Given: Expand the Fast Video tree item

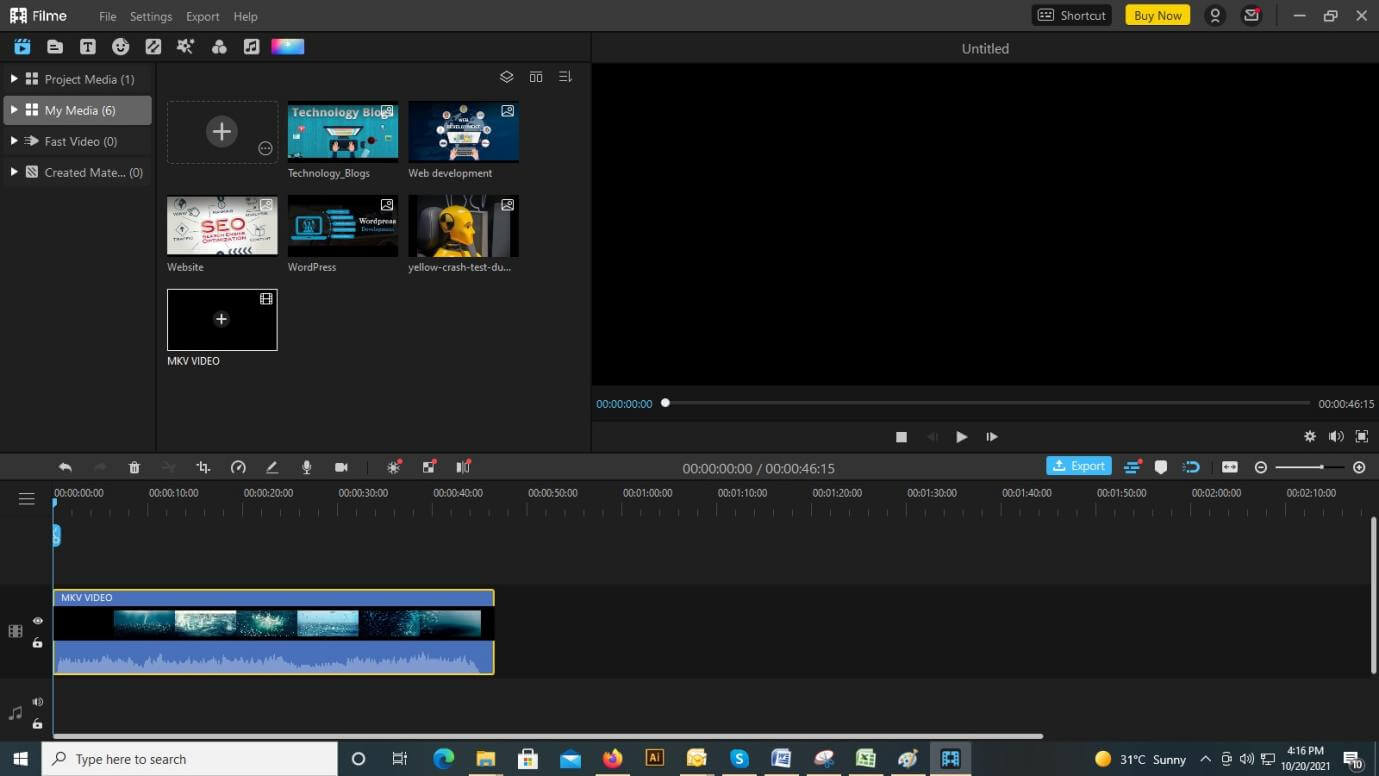Looking at the screenshot, I should tap(14, 141).
